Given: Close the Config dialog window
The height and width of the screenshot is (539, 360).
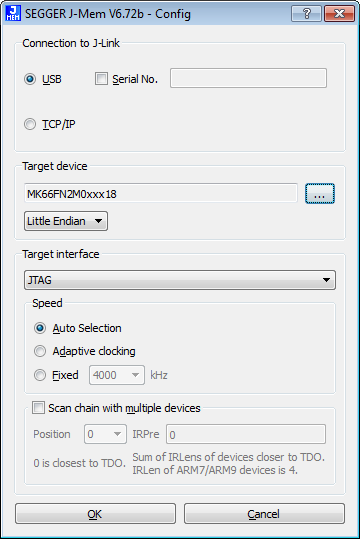Looking at the screenshot, I should [339, 13].
